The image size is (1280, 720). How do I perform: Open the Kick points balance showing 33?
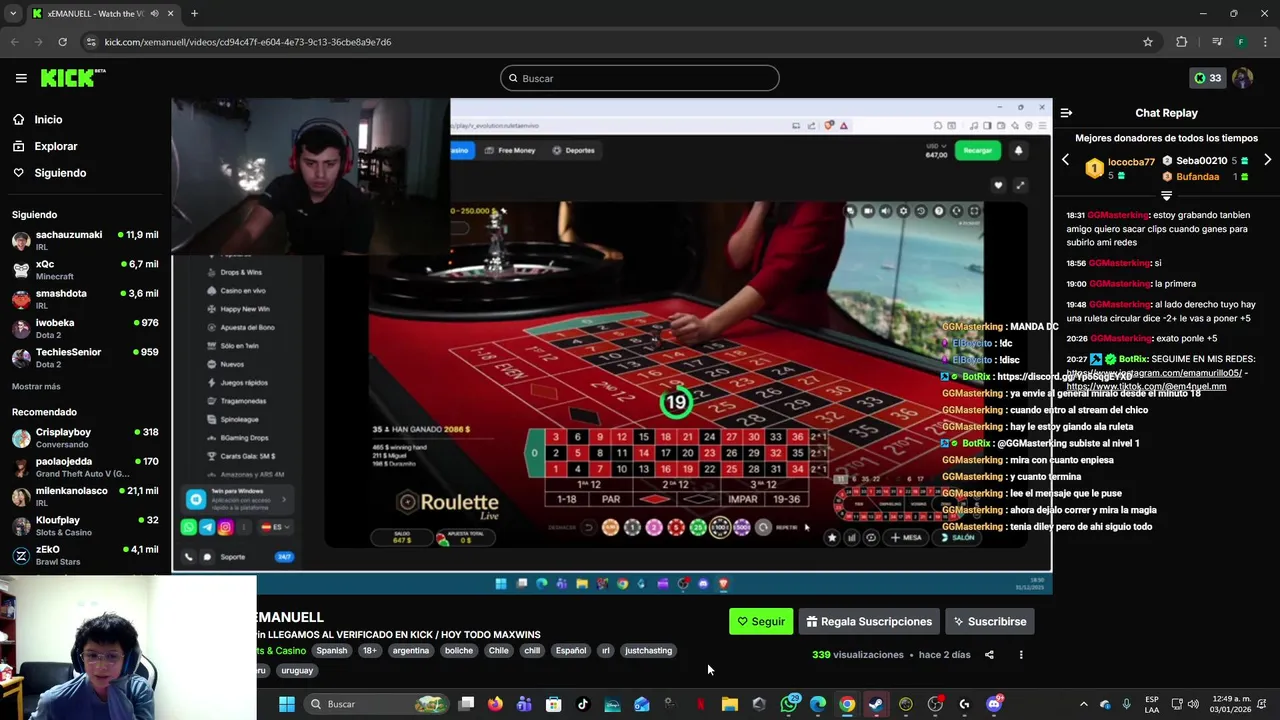(1207, 78)
